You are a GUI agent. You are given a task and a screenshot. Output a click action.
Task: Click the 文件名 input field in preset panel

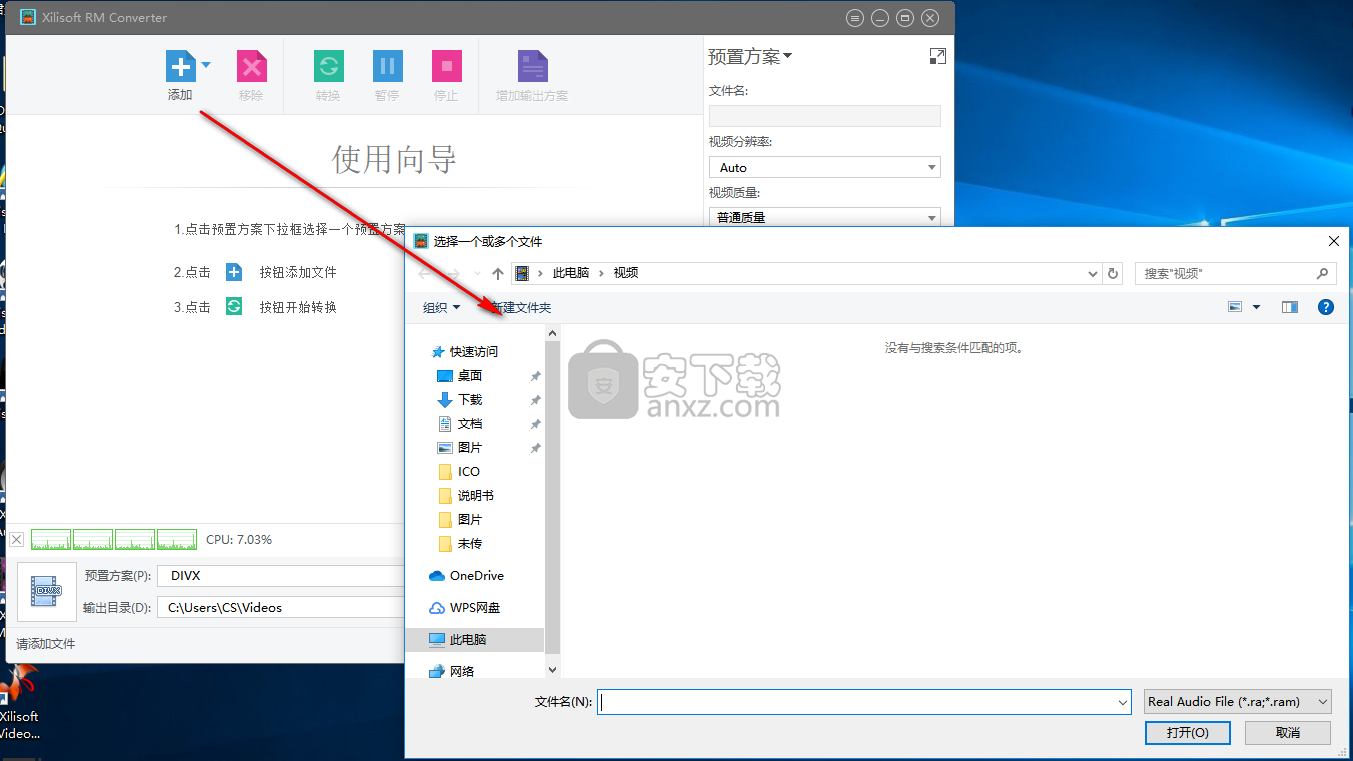[x=824, y=116]
